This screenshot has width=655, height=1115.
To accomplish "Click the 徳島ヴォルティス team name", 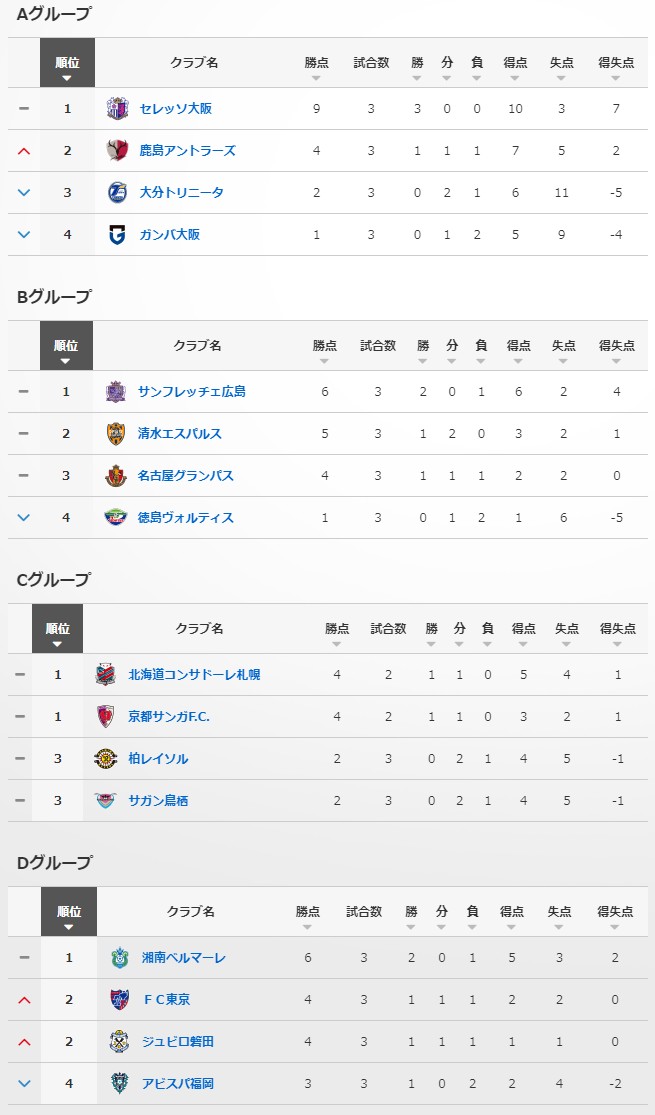I will (186, 518).
